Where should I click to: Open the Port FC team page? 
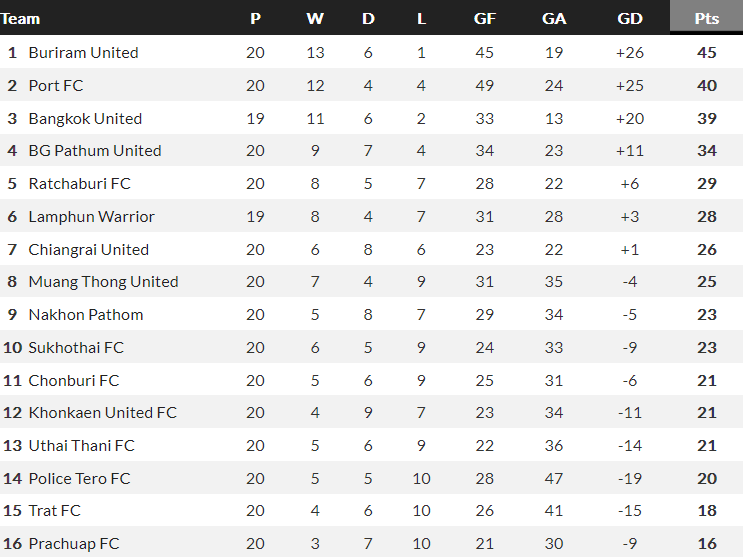(55, 86)
